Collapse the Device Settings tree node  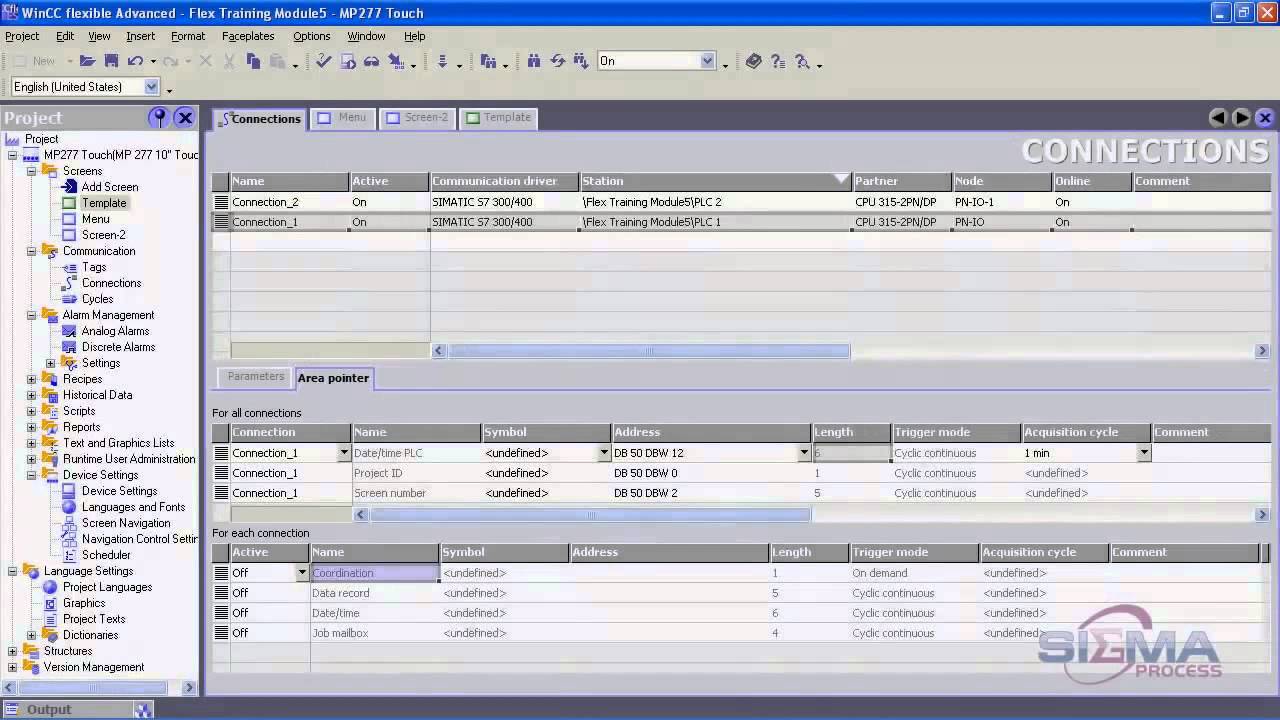(31, 475)
